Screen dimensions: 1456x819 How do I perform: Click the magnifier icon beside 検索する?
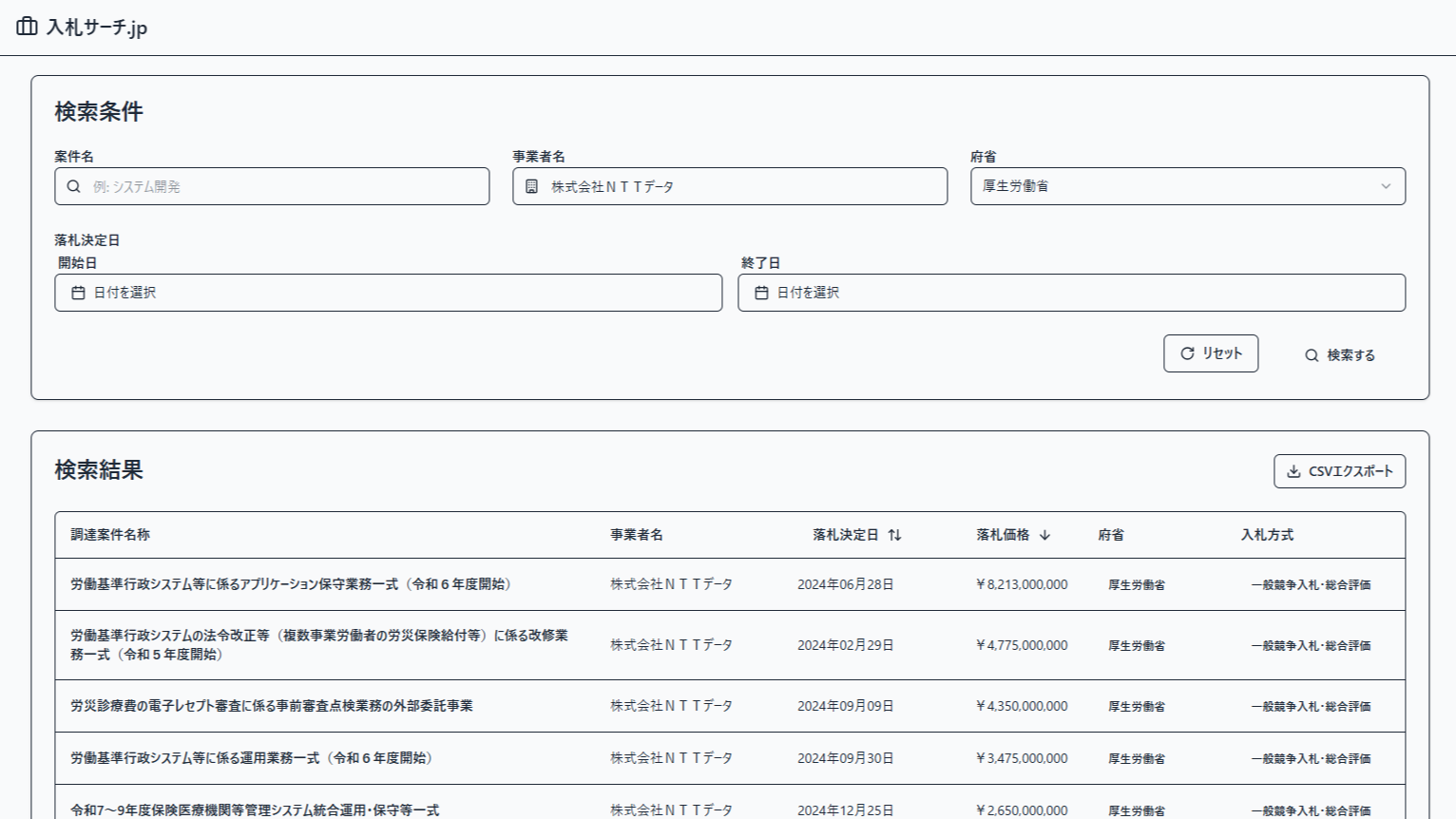[x=1311, y=354]
